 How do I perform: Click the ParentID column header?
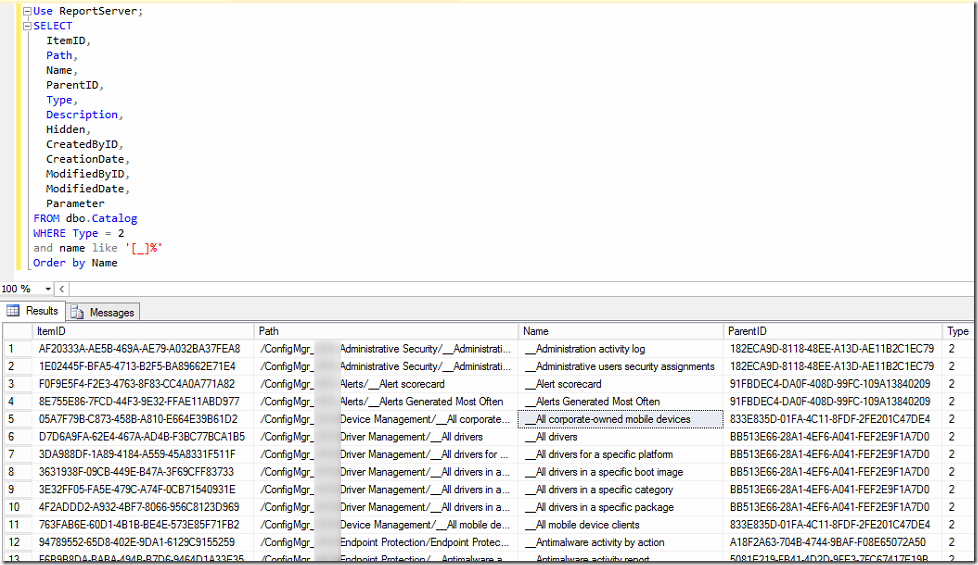[x=748, y=331]
